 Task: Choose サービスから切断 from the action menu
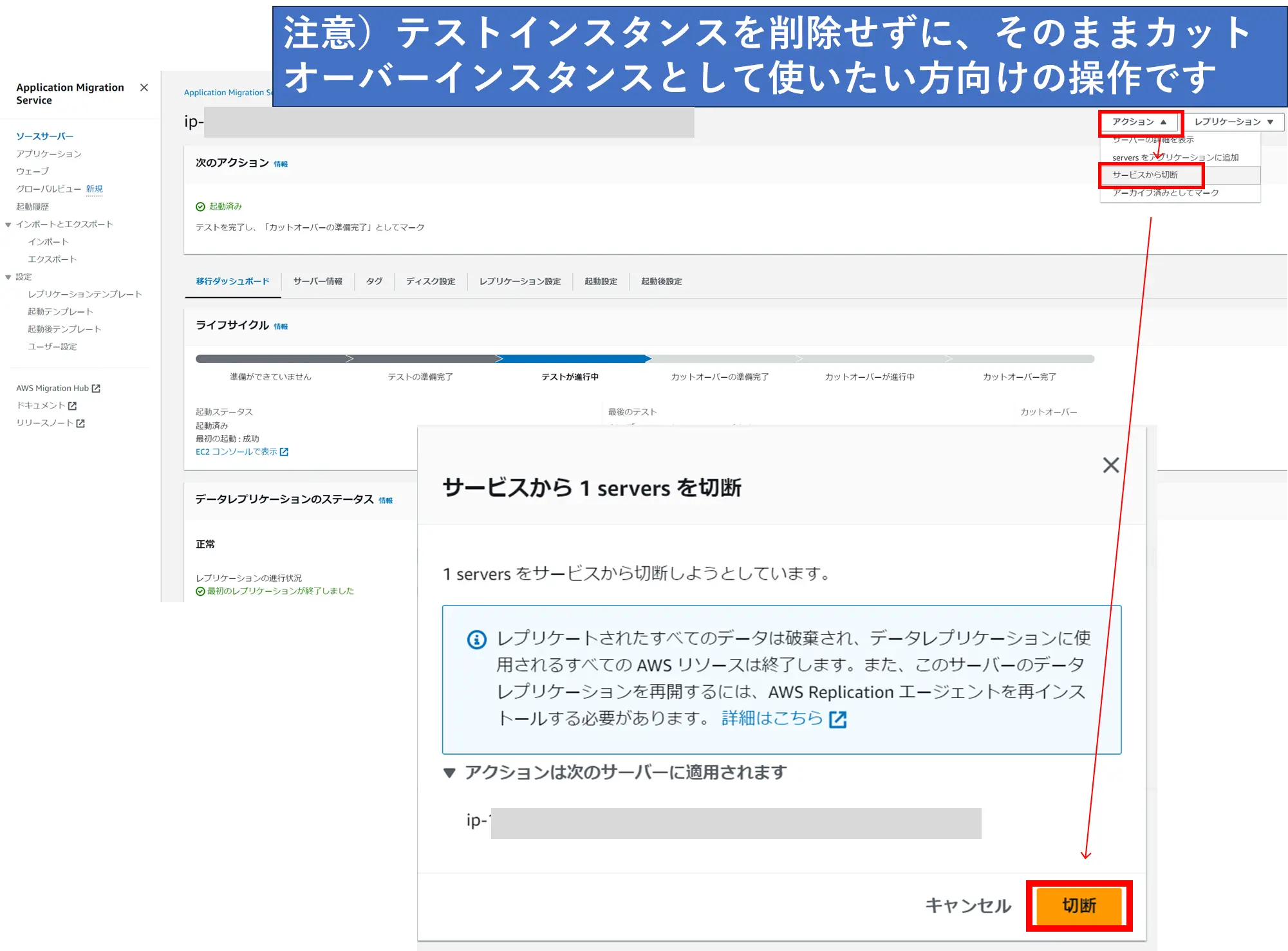point(1180,175)
